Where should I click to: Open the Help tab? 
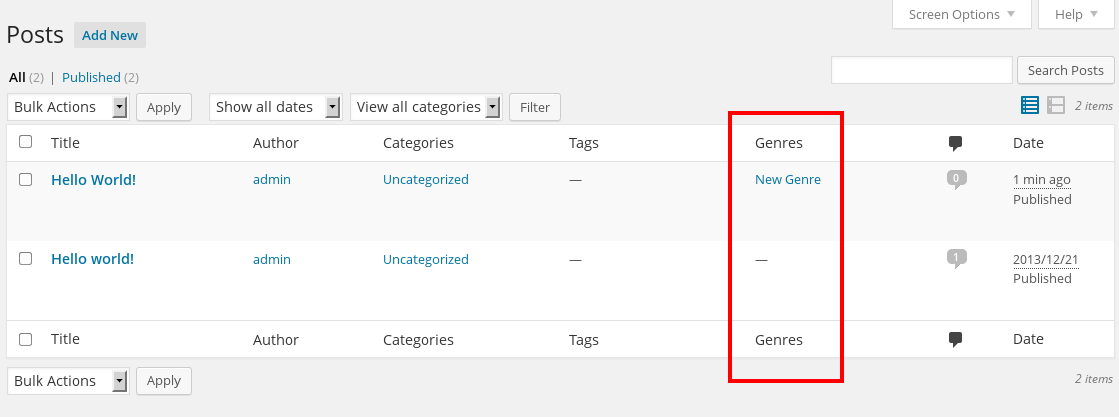click(1077, 14)
